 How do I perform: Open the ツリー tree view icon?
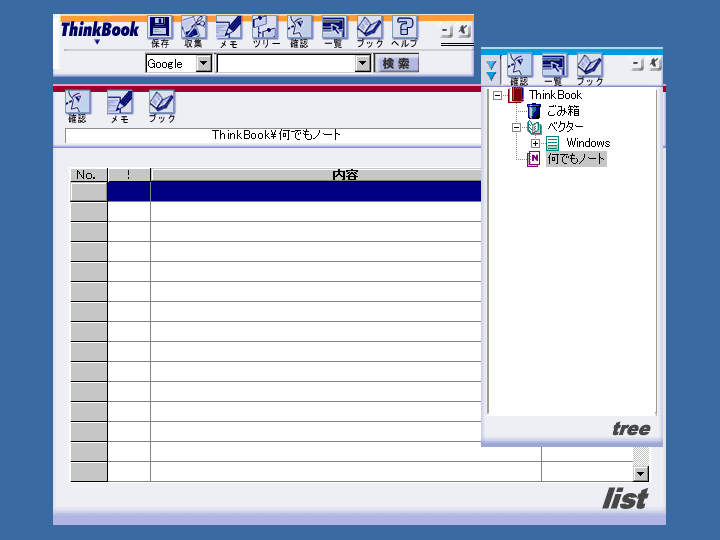pos(265,32)
